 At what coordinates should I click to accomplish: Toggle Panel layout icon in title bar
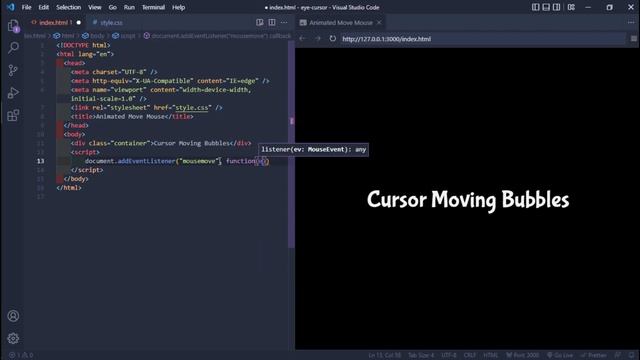pos(546,7)
